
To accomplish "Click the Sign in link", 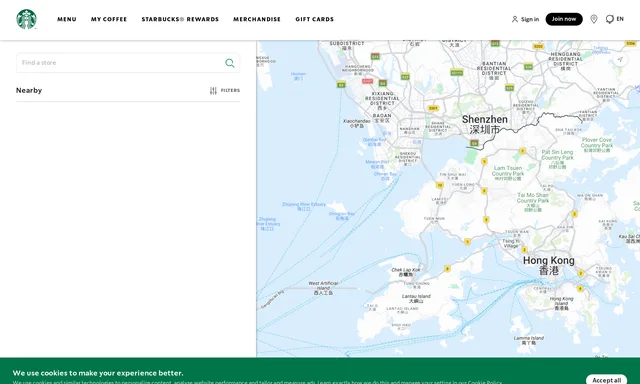I will click(x=530, y=19).
